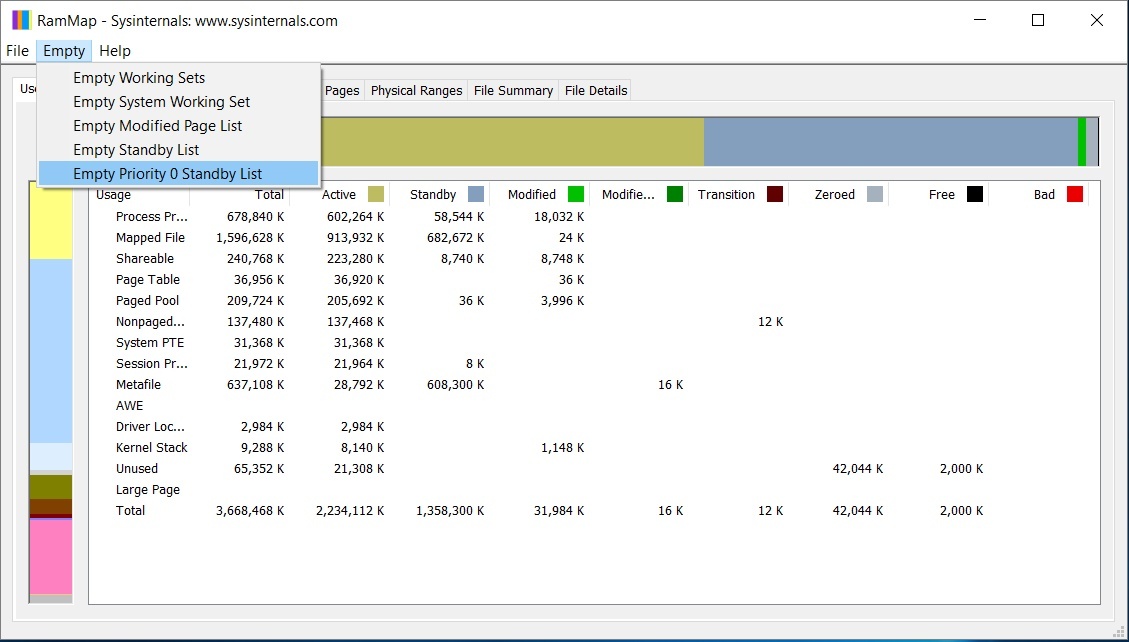Viewport: 1129px width, 642px height.
Task: Click the 12 K Nonpaged transition value
Action: 770,322
